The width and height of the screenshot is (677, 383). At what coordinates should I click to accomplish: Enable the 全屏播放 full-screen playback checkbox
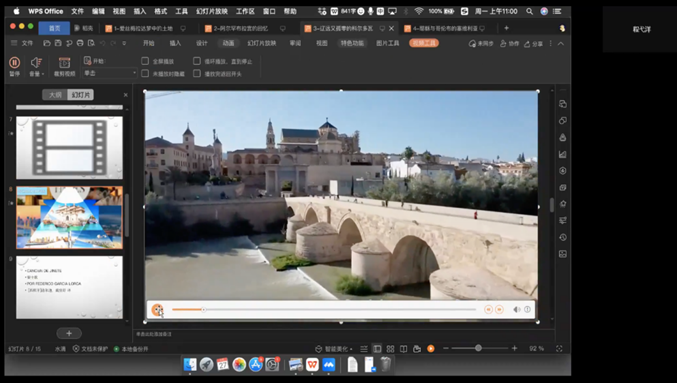[x=145, y=61]
